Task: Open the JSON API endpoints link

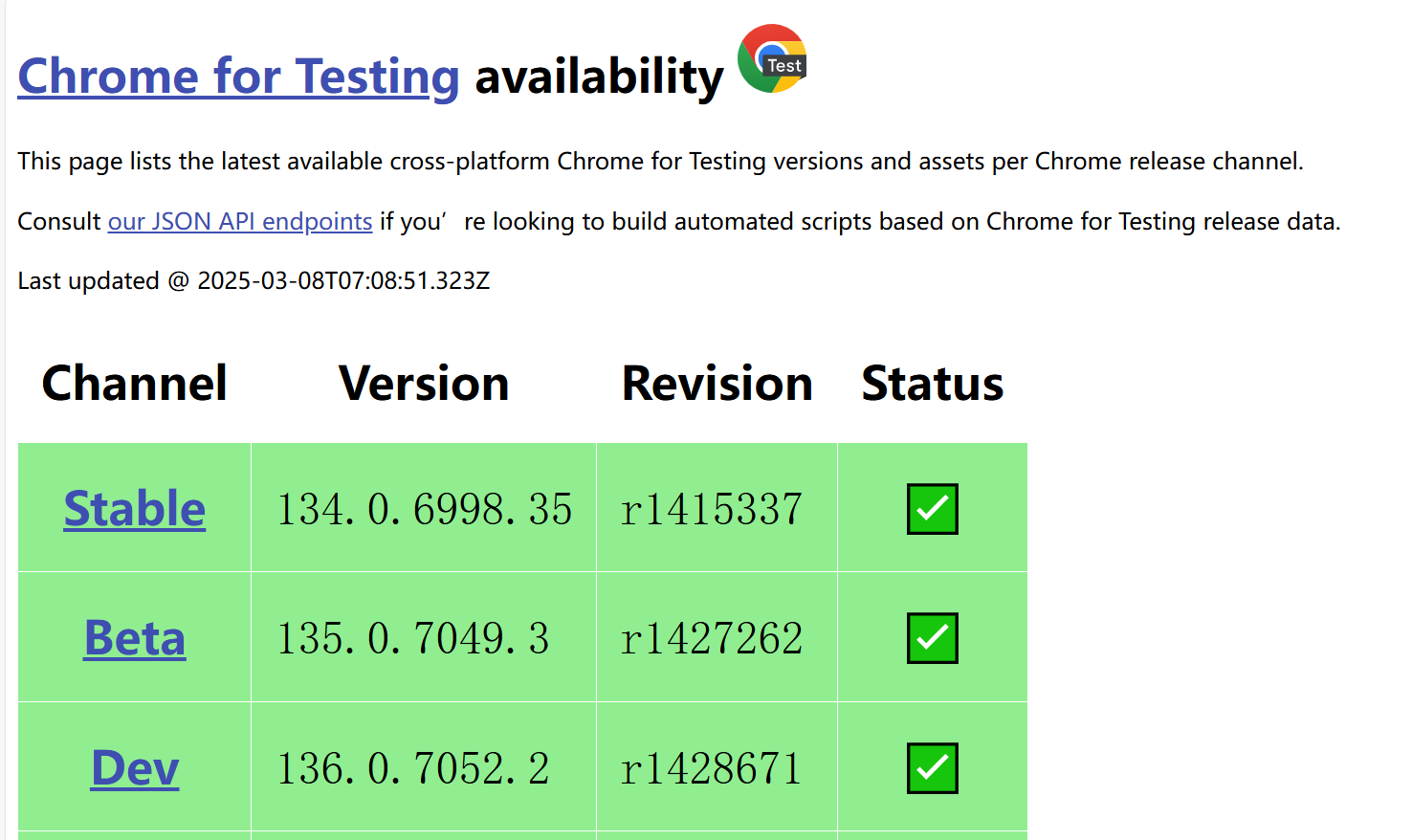Action: pos(239,222)
